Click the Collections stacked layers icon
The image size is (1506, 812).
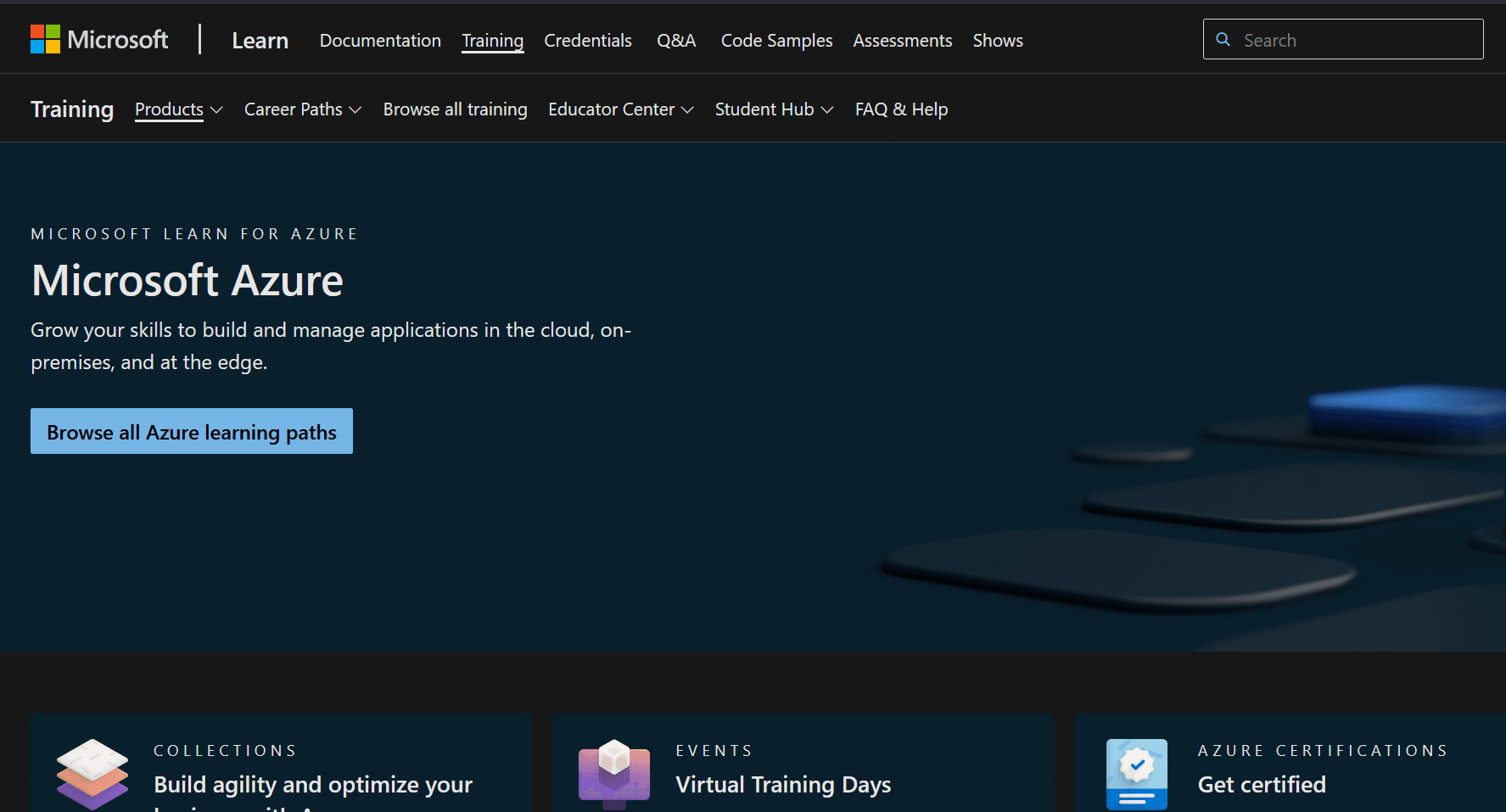pos(92,773)
